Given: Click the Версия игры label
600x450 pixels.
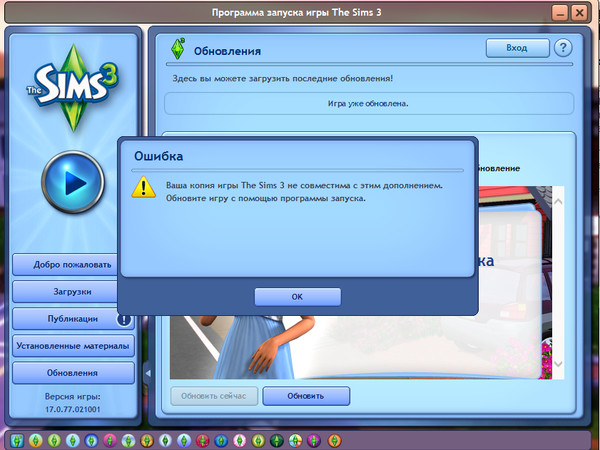Looking at the screenshot, I should tap(73, 396).
